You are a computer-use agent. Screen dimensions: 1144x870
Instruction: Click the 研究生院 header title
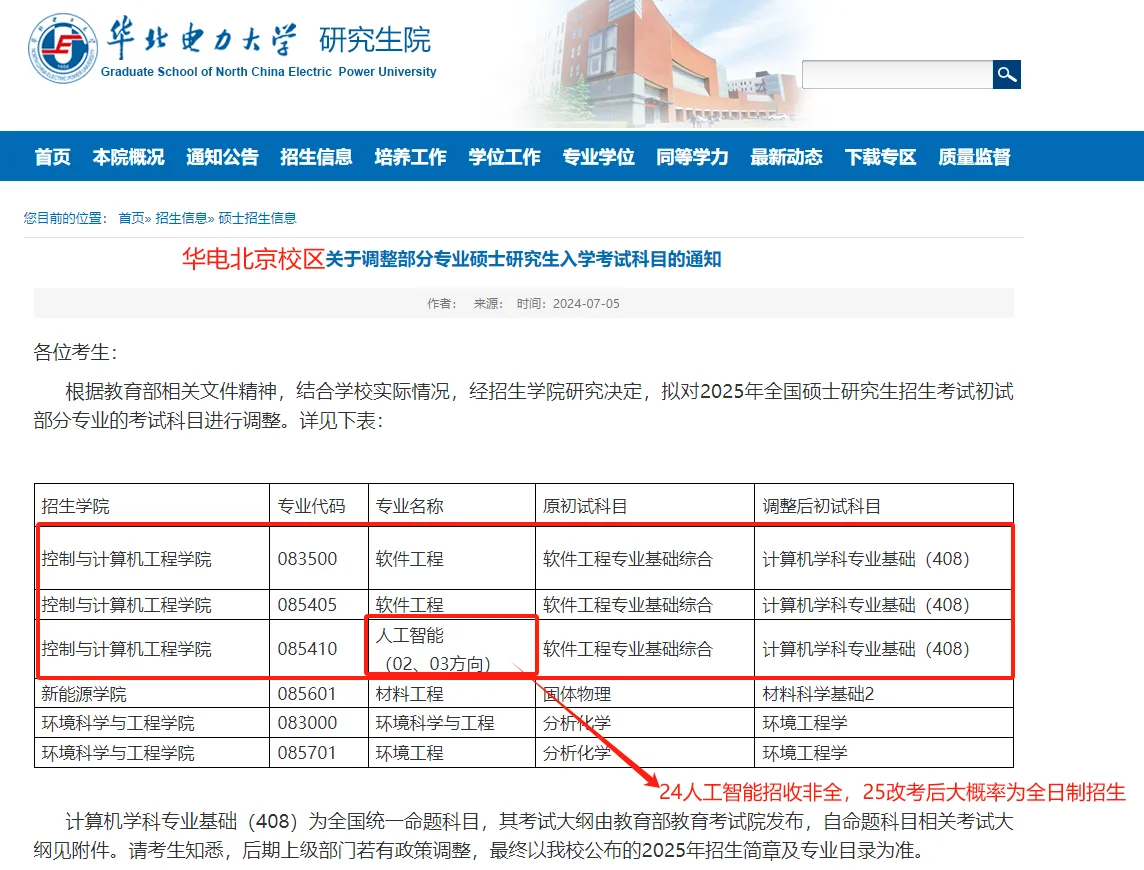coord(375,40)
